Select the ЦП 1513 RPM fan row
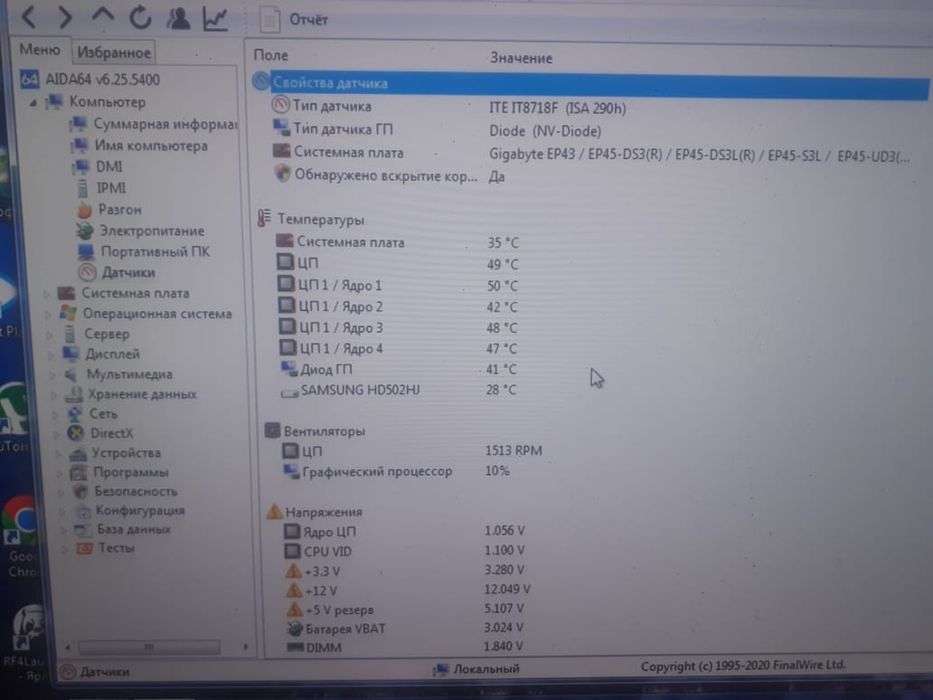The height and width of the screenshot is (700, 933). 412,451
